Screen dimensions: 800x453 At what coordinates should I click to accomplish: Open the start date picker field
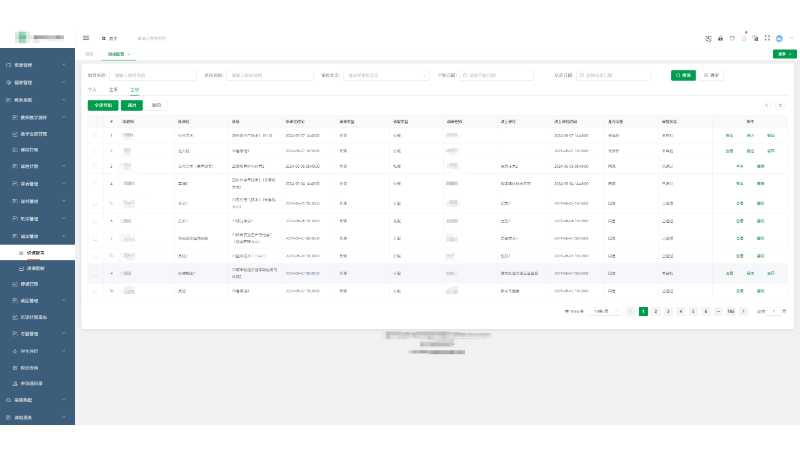496,75
